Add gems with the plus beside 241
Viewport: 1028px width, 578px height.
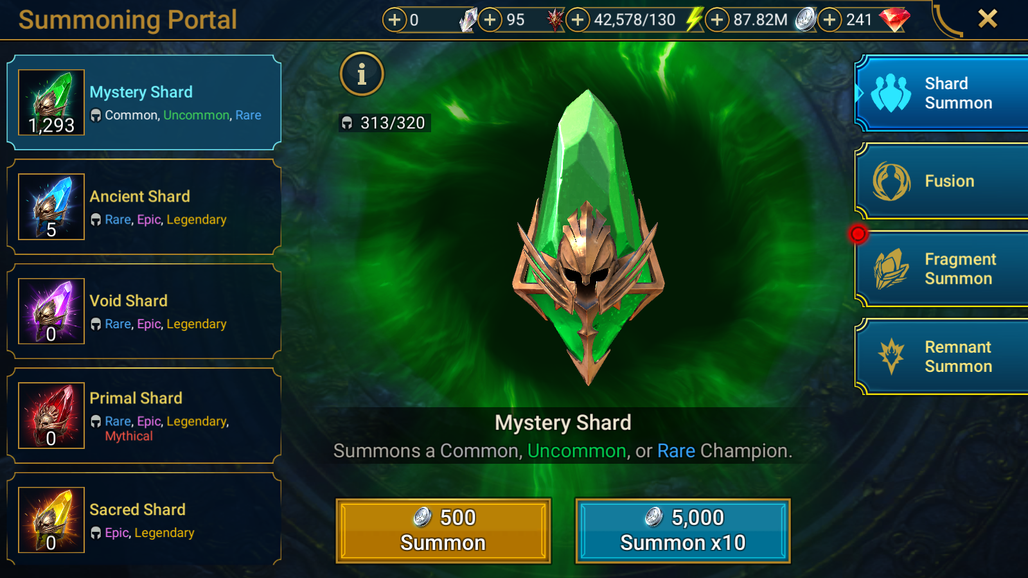pos(829,20)
